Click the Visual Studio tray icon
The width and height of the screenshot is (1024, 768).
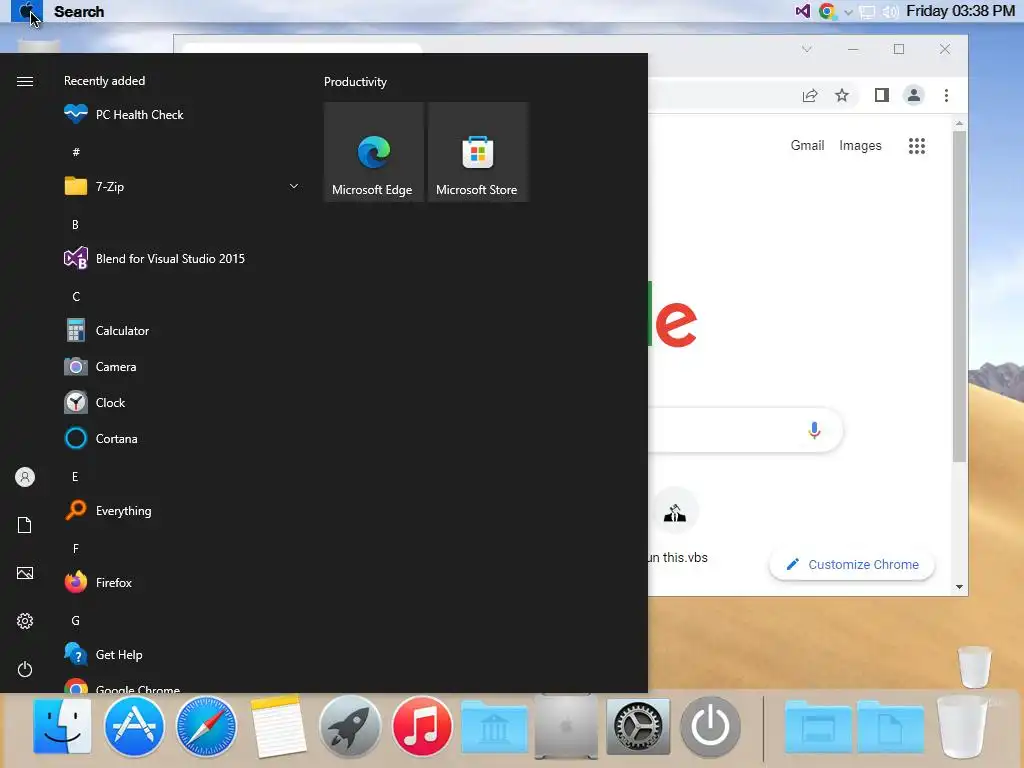pos(803,11)
